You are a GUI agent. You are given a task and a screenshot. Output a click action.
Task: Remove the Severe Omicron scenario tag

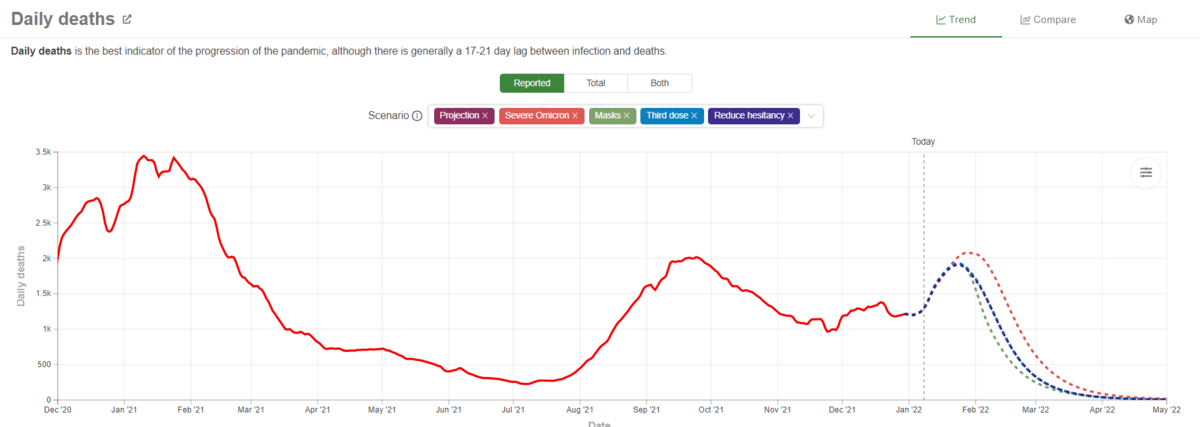point(576,116)
